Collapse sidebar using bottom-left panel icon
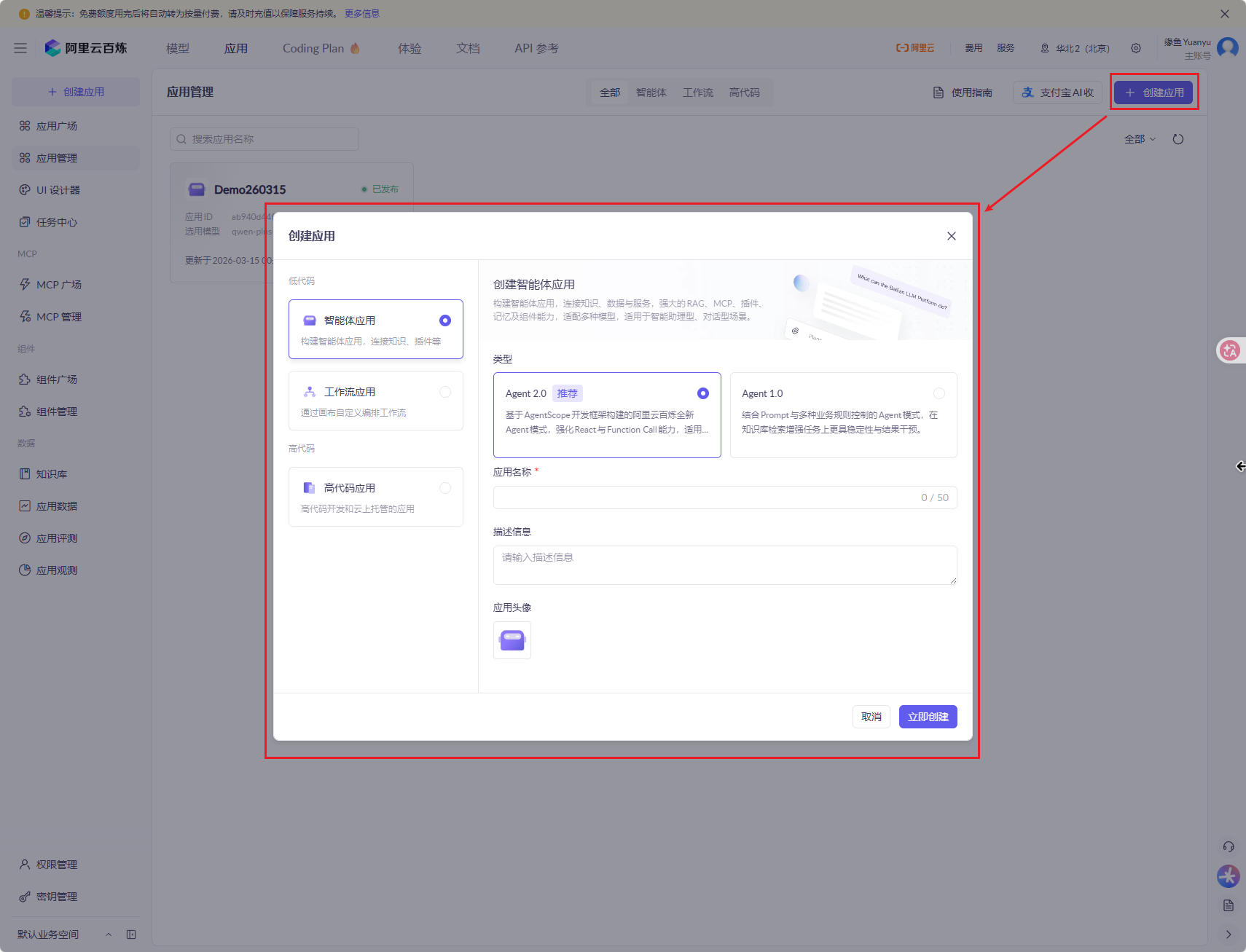Image resolution: width=1246 pixels, height=952 pixels. tap(131, 935)
